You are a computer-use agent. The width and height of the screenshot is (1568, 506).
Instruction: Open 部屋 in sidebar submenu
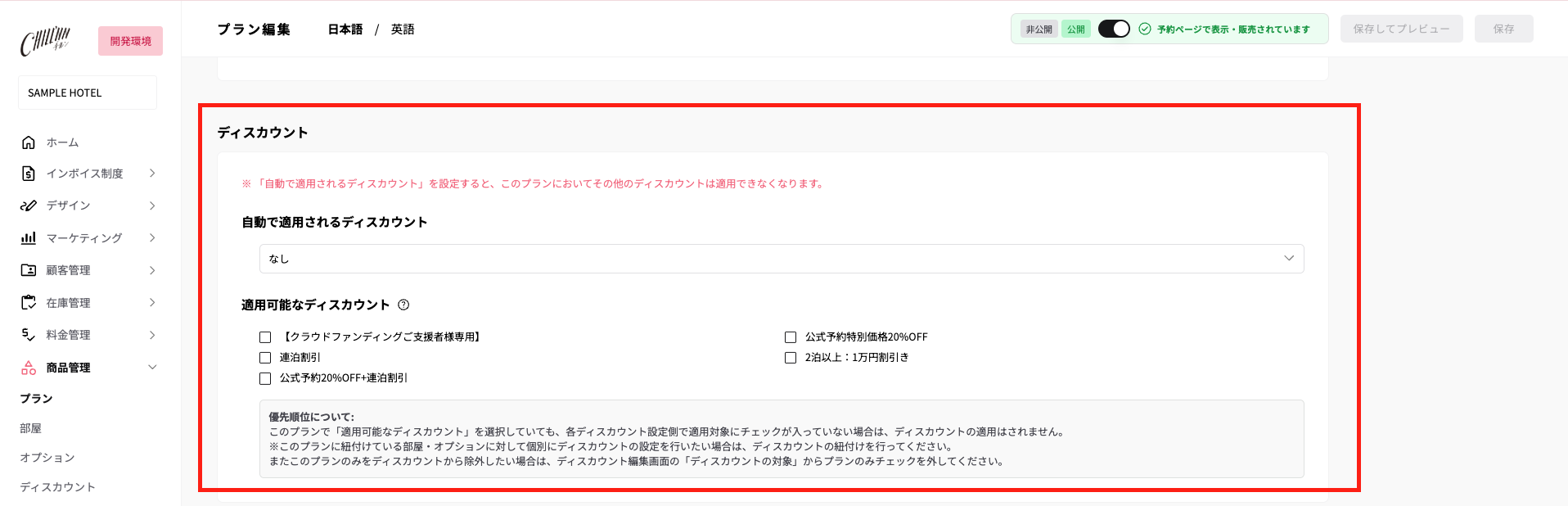coord(31,428)
